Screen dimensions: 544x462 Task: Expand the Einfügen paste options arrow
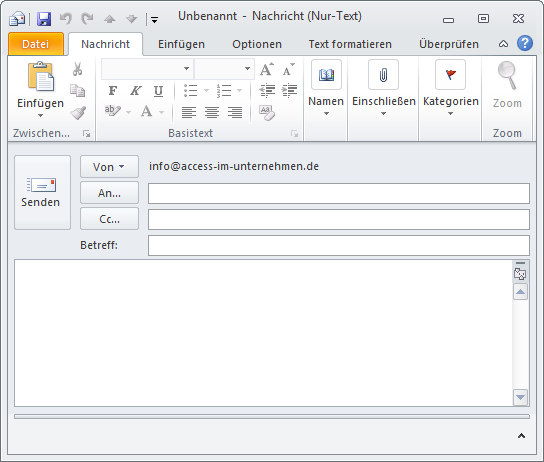pos(41,116)
